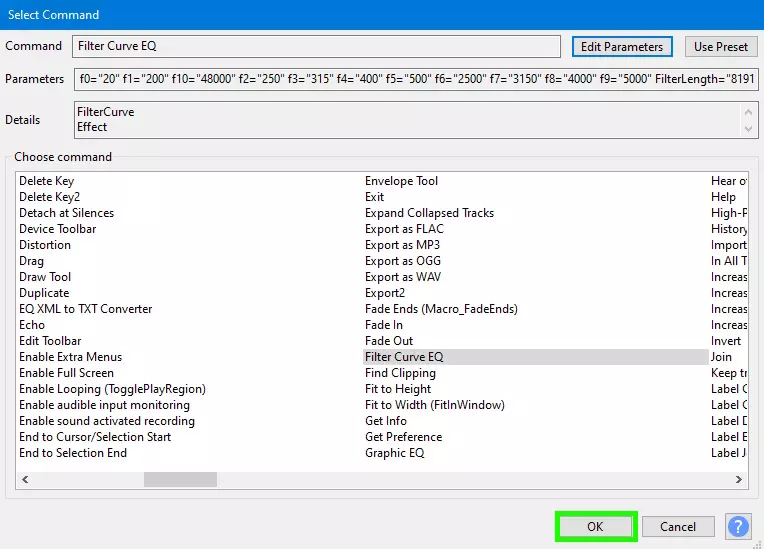
Task: Choose Edit Toolbar in the list
Action: (50, 341)
